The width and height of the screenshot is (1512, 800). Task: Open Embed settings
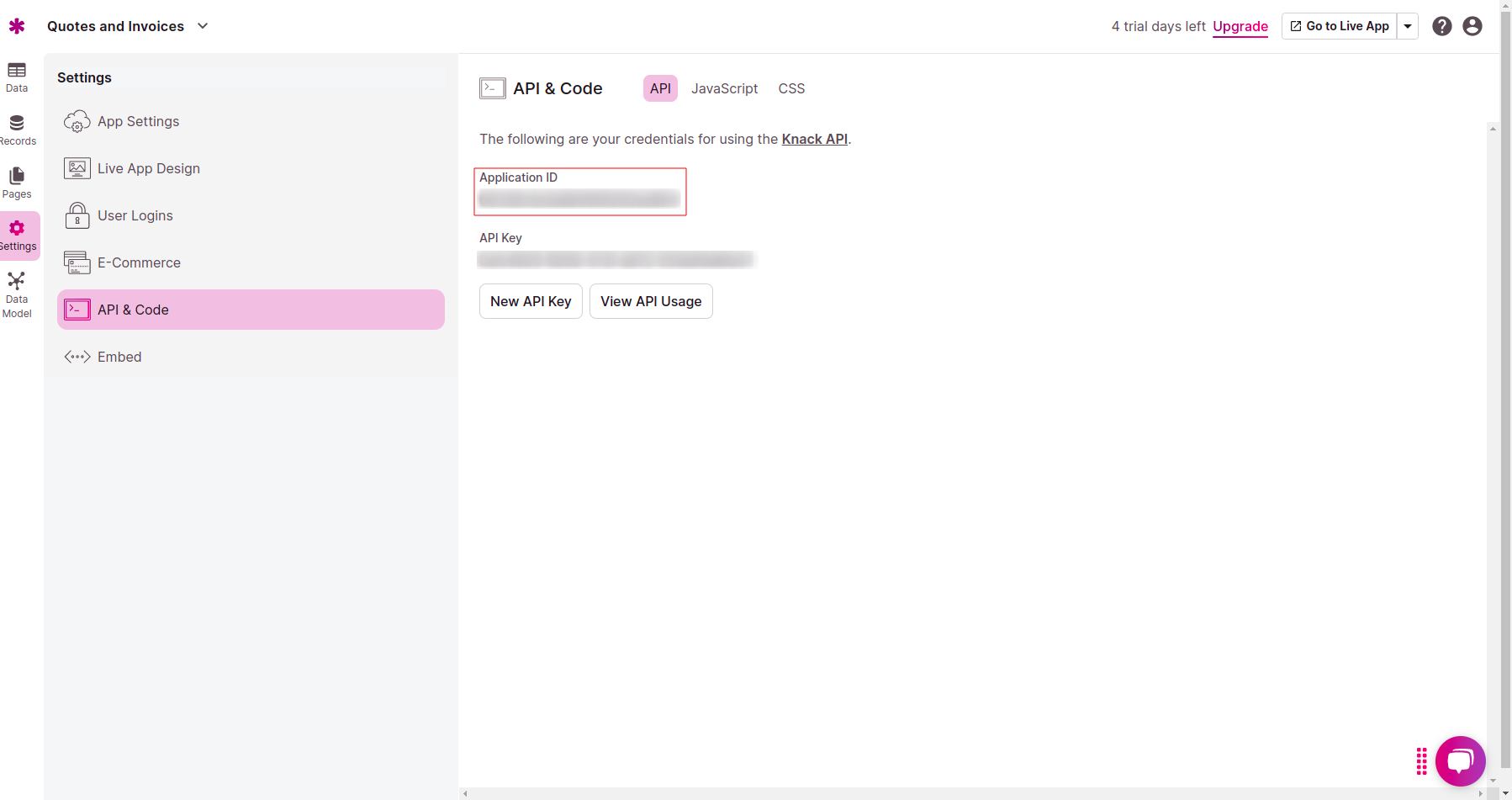click(251, 357)
